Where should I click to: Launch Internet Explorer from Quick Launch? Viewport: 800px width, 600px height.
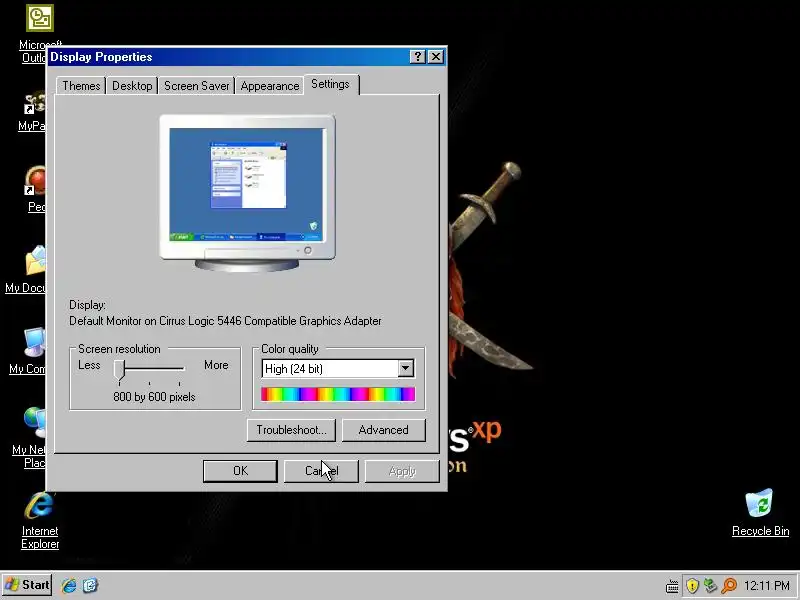tap(69, 585)
